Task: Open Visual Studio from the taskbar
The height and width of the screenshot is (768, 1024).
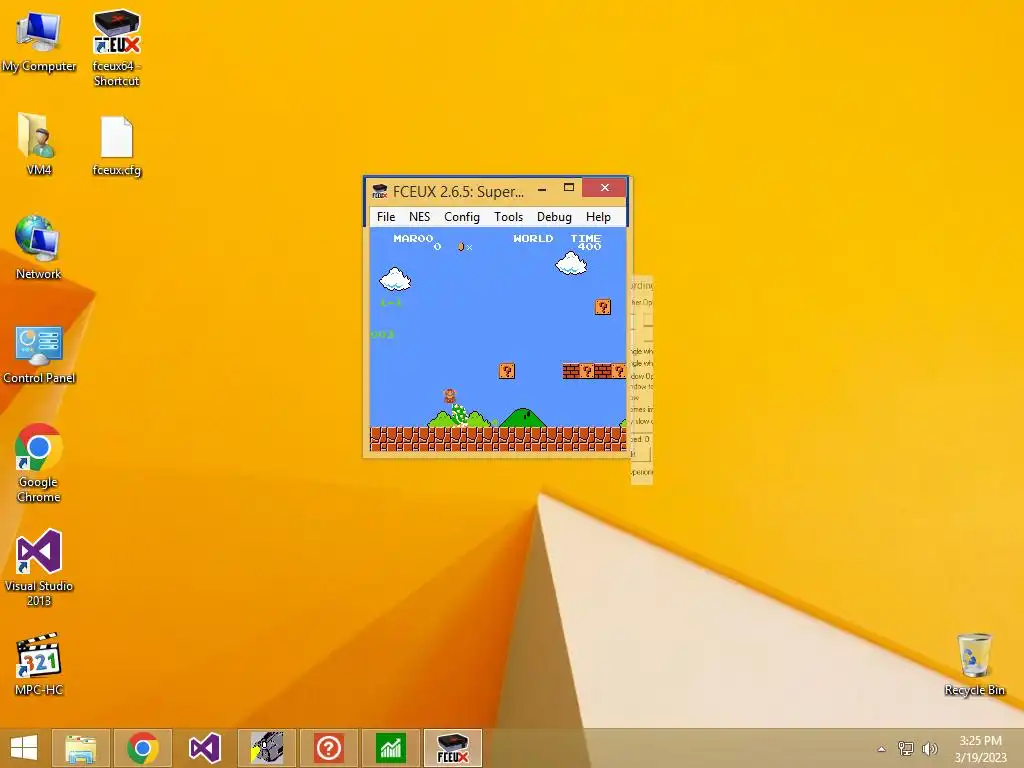Action: [204, 748]
